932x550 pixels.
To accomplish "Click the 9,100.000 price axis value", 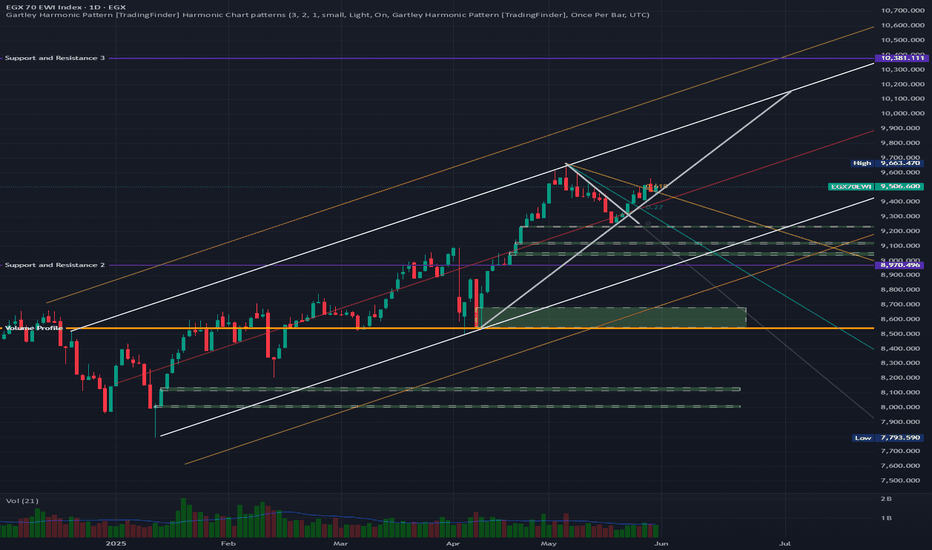I will (902, 246).
